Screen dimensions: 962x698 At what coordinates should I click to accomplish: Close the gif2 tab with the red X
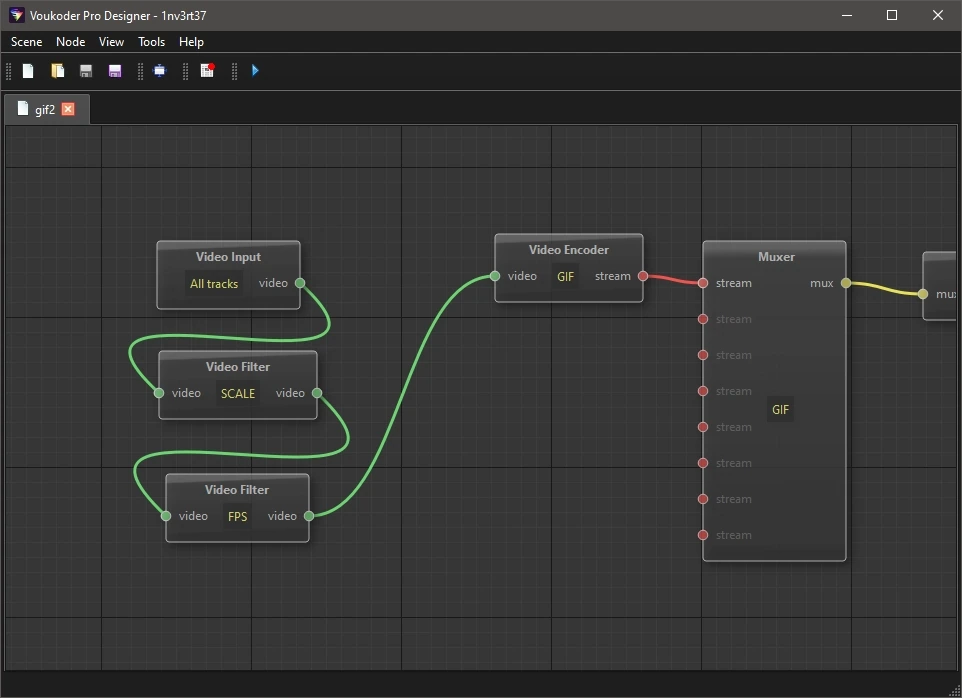coord(68,109)
